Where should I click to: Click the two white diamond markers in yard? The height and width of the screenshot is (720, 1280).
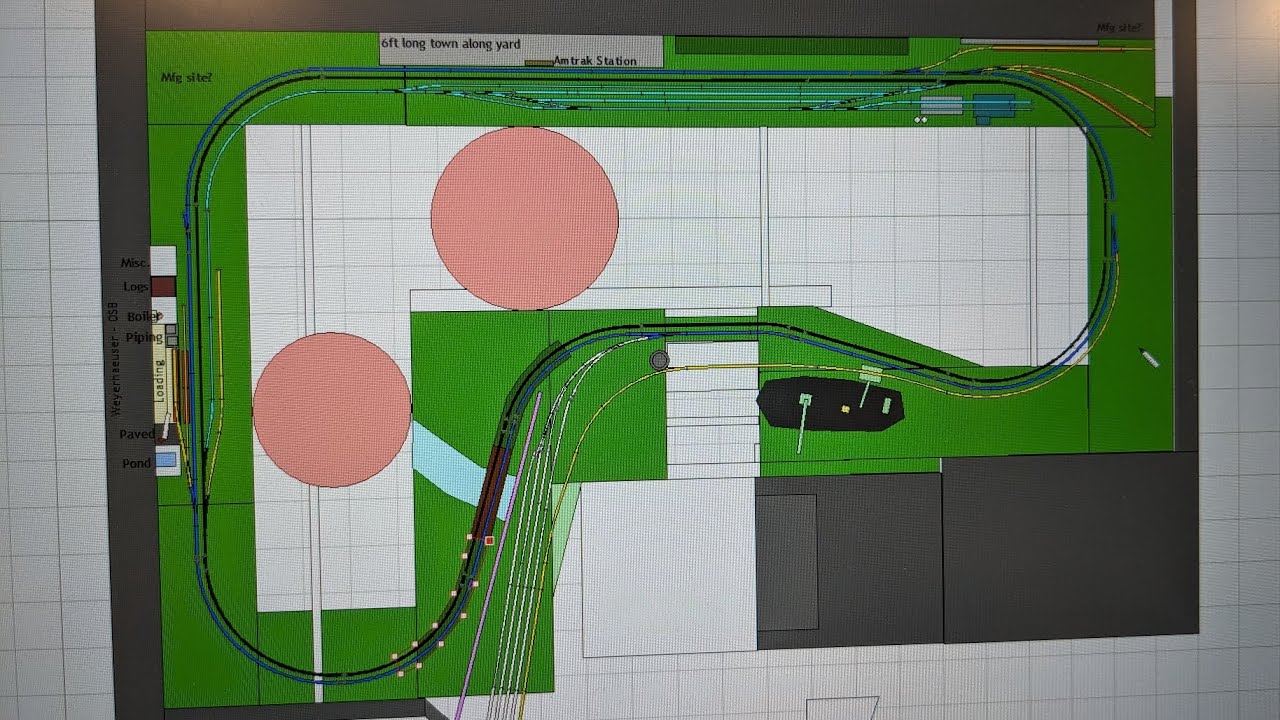(x=921, y=120)
